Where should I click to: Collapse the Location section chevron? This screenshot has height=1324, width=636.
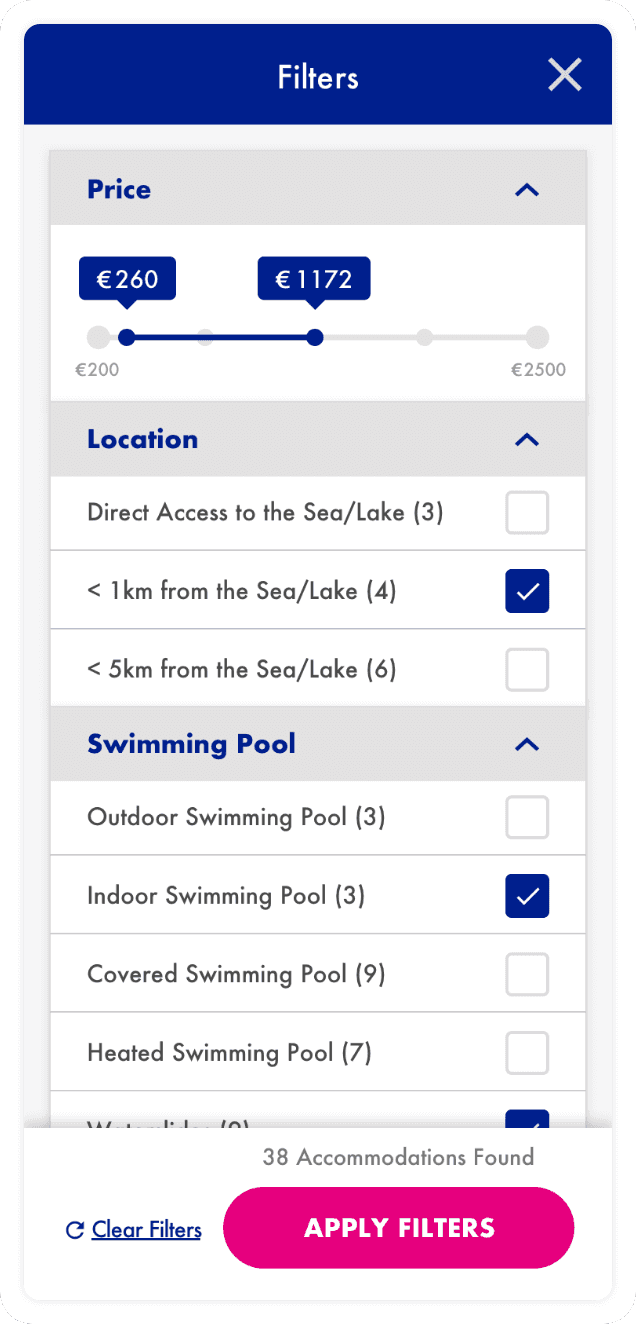(526, 440)
